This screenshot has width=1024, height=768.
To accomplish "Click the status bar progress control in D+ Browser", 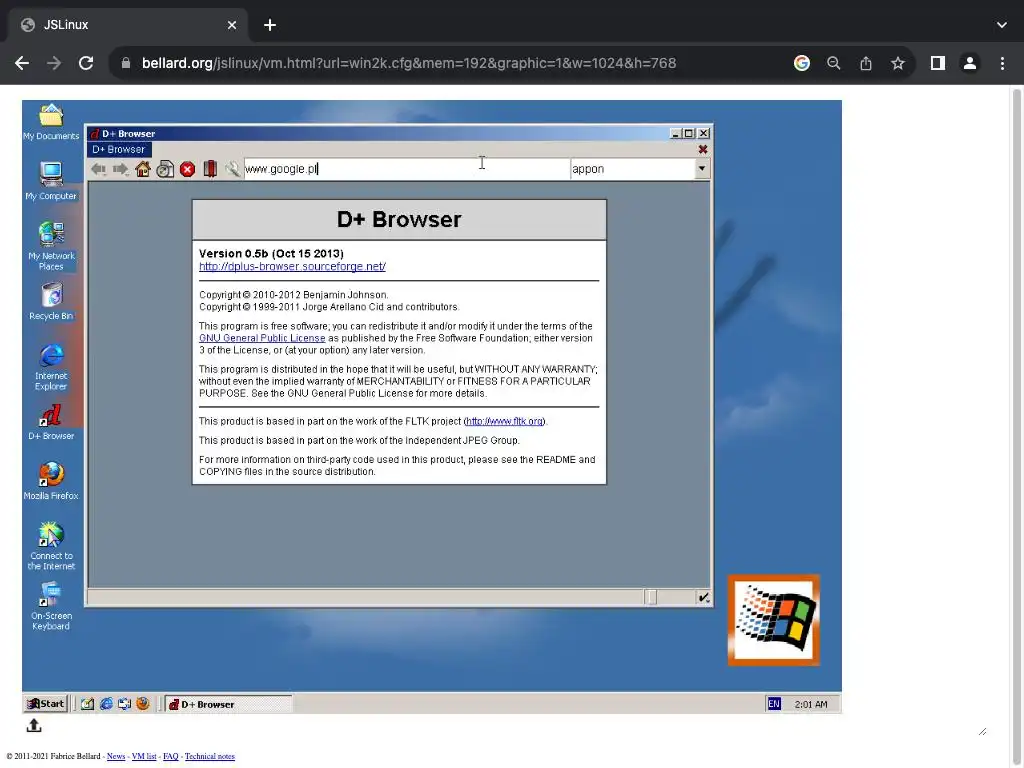I will pos(650,598).
